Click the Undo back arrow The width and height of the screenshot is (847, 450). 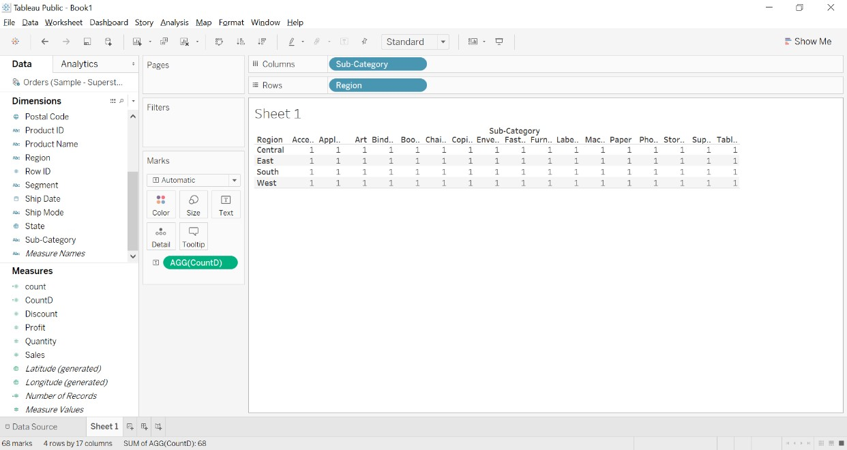point(45,42)
